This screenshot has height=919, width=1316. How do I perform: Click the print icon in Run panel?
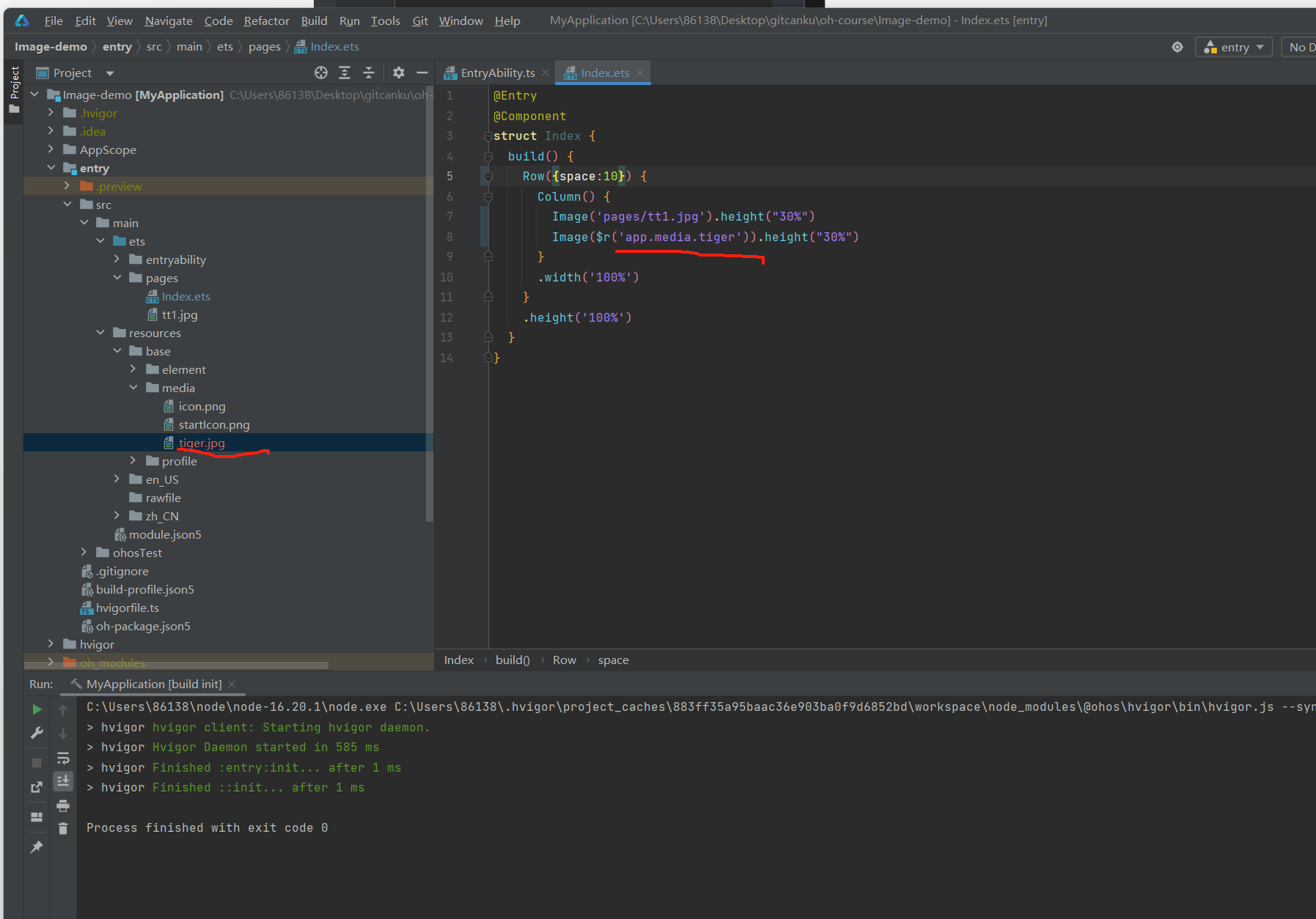(x=63, y=805)
